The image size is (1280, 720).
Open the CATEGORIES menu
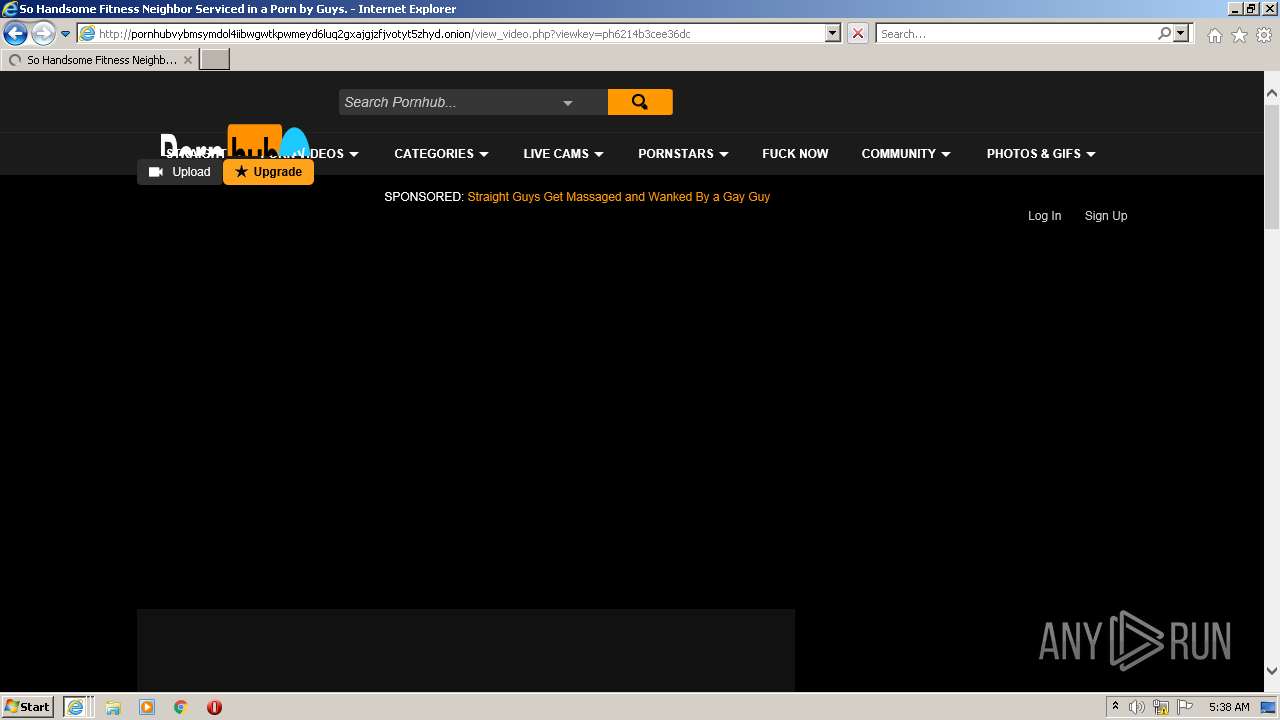441,154
